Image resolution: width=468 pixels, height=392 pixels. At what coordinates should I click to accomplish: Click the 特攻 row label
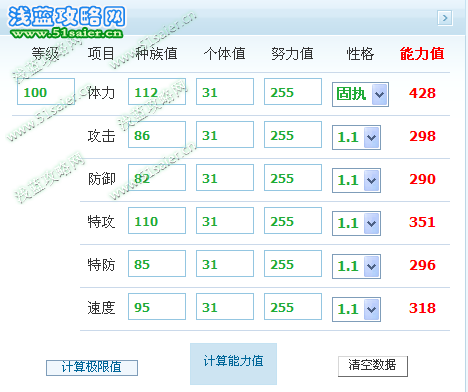101,222
